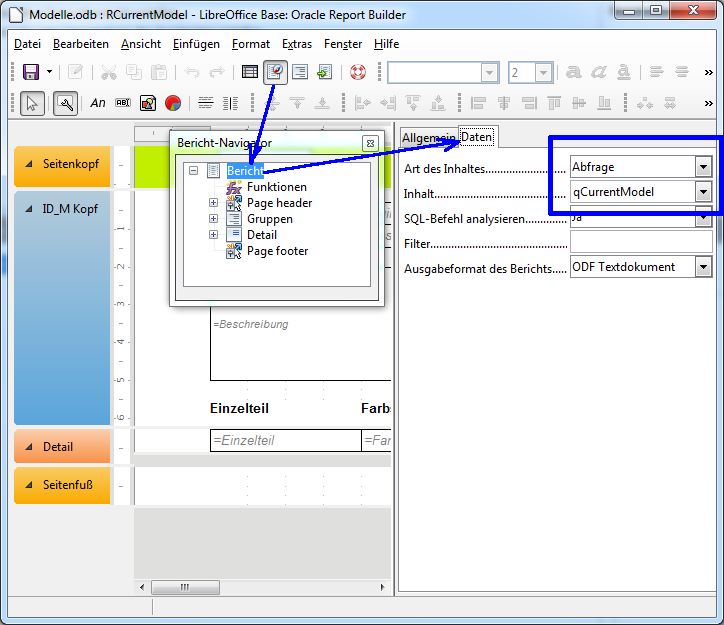Open the Ansicht menu
724x625 pixels.
click(x=141, y=44)
